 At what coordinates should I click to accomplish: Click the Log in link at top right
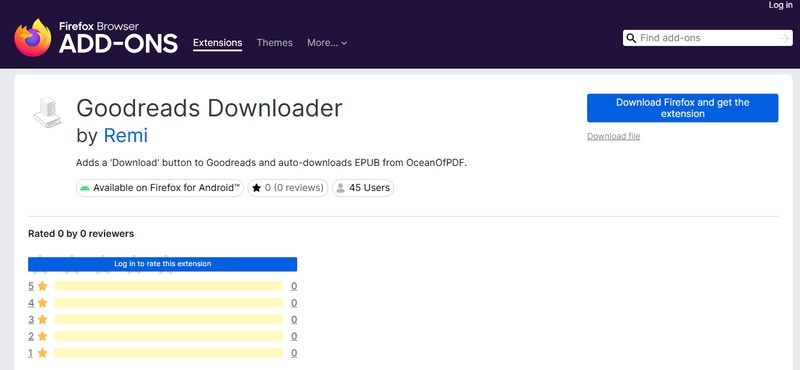tap(781, 5)
